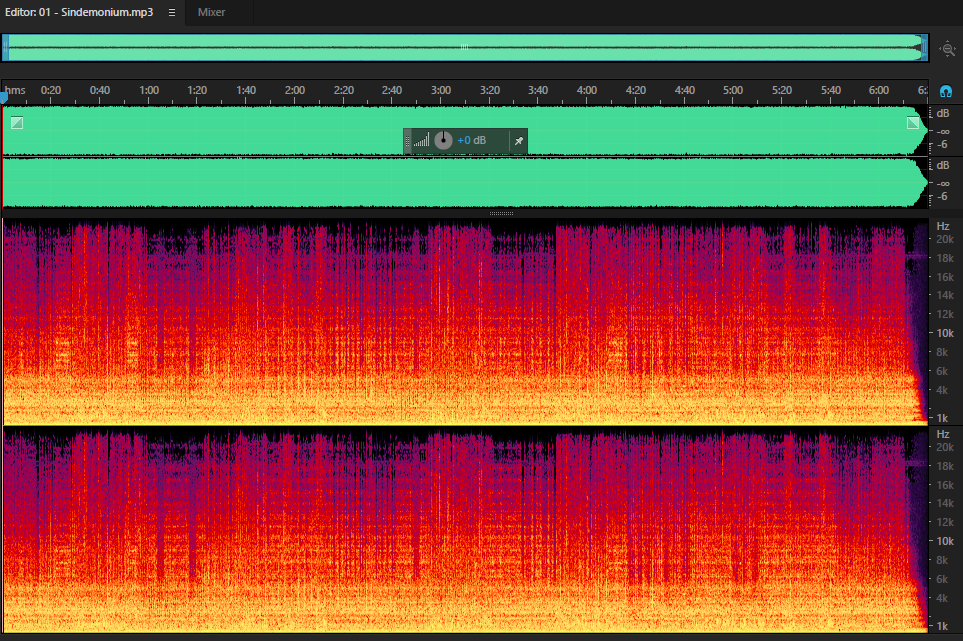This screenshot has height=641, width=963.
Task: Click 5:00 on the timeline ruler
Action: click(x=733, y=90)
